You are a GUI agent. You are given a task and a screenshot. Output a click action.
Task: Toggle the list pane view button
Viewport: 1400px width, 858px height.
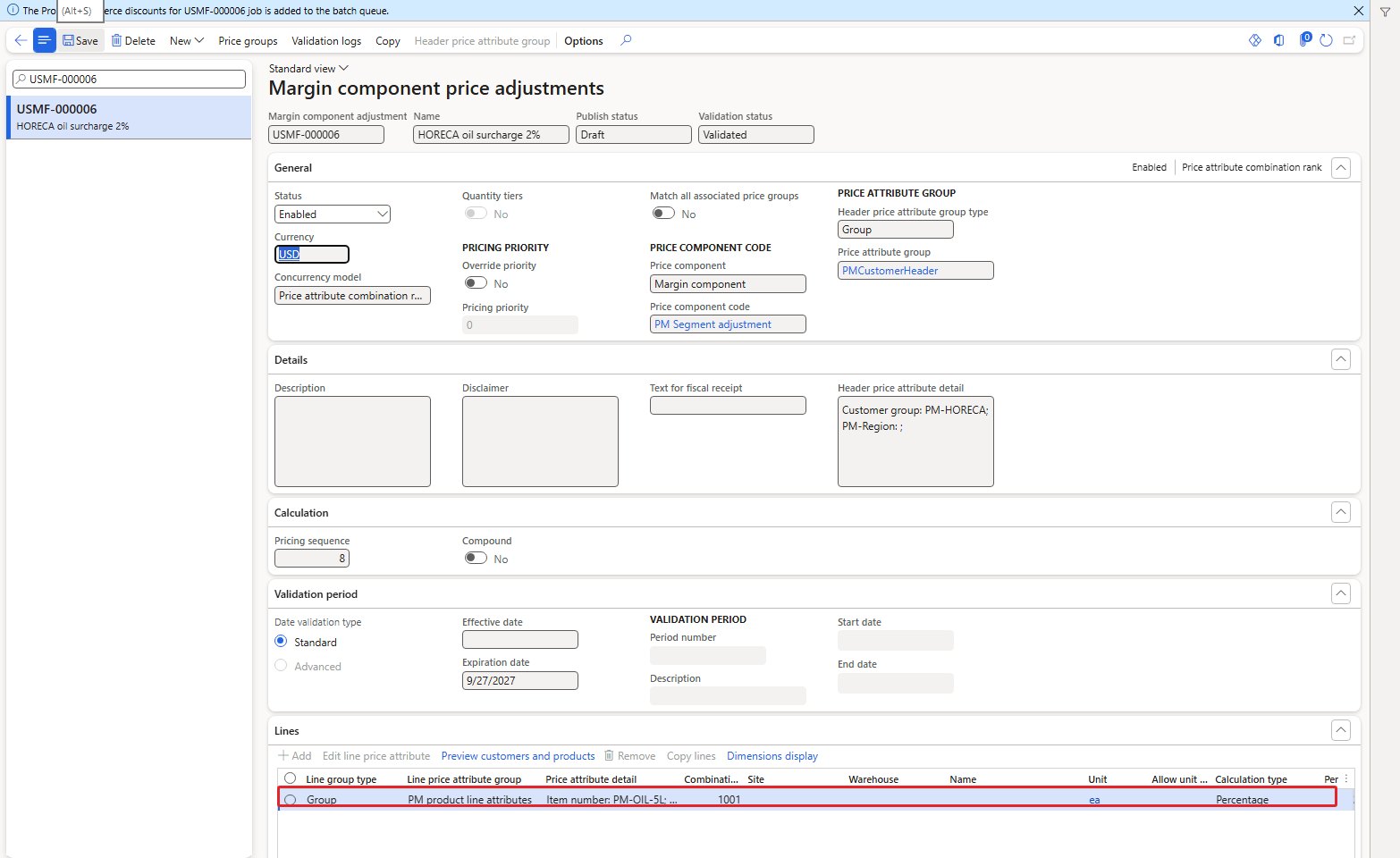tap(45, 40)
